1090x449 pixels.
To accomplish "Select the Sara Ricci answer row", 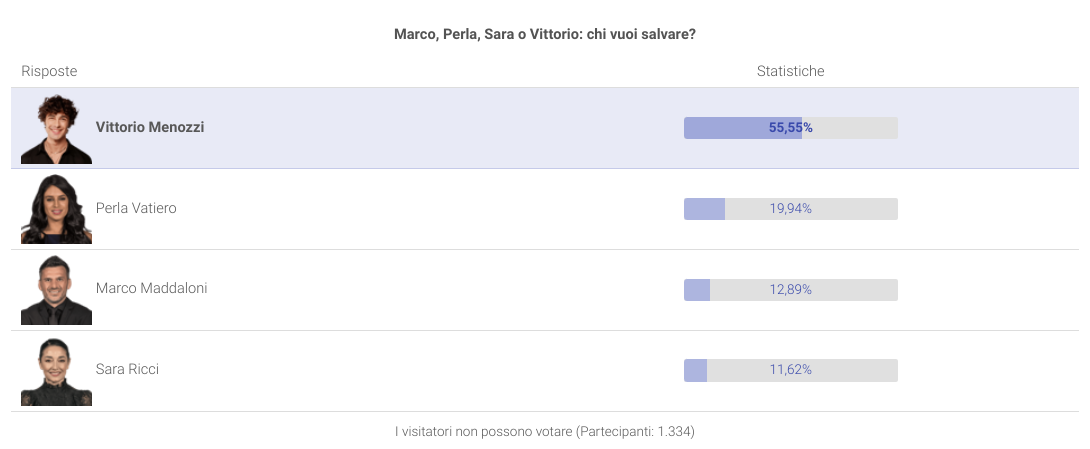I will tap(545, 371).
